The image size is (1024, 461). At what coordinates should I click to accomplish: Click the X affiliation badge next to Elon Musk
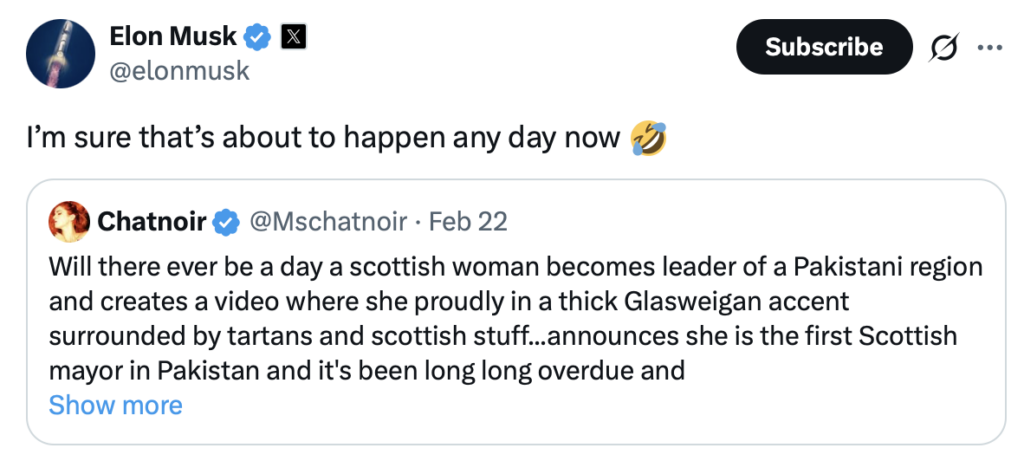295,38
